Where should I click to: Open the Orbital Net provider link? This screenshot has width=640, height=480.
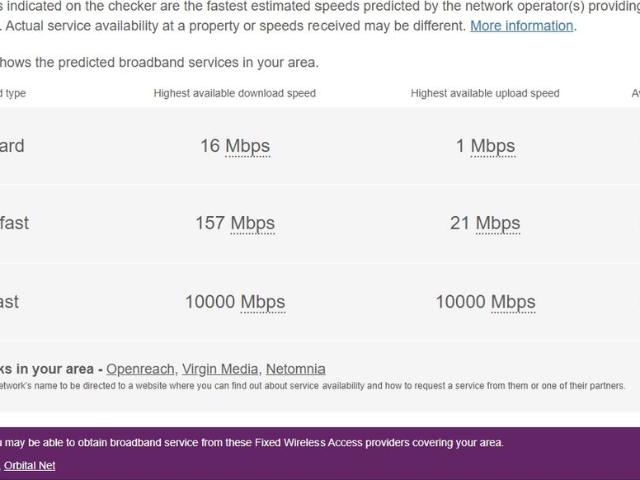pos(31,465)
